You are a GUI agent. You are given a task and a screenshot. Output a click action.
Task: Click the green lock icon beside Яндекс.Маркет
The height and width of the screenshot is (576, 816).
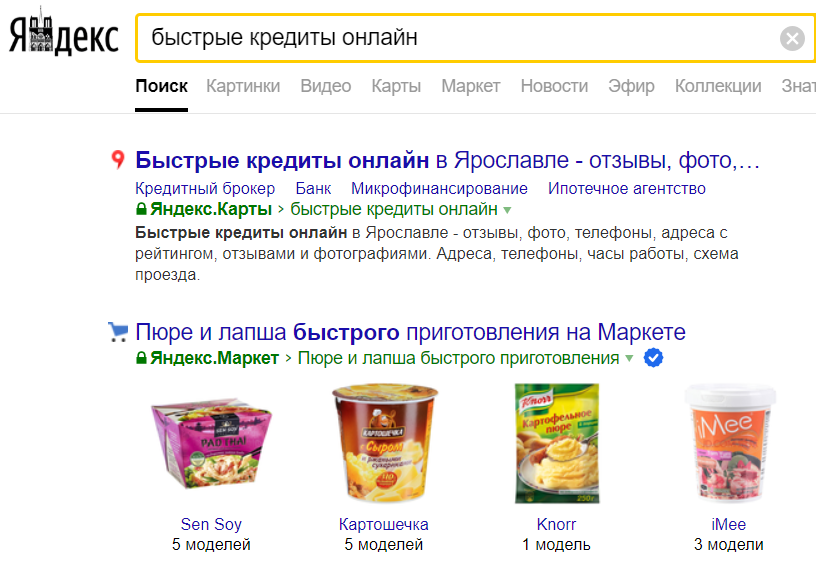coord(141,358)
